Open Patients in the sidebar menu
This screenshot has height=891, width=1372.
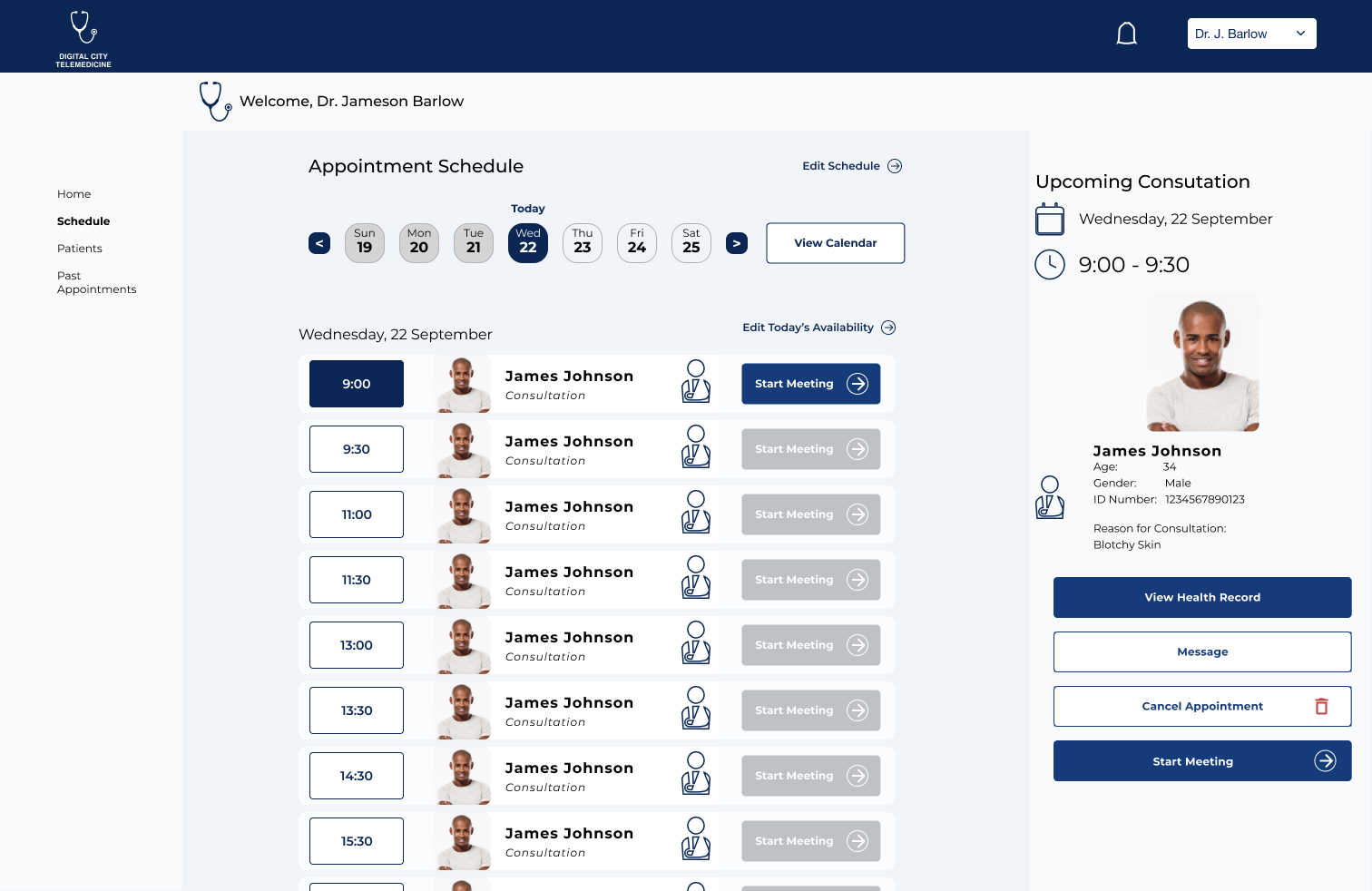80,249
